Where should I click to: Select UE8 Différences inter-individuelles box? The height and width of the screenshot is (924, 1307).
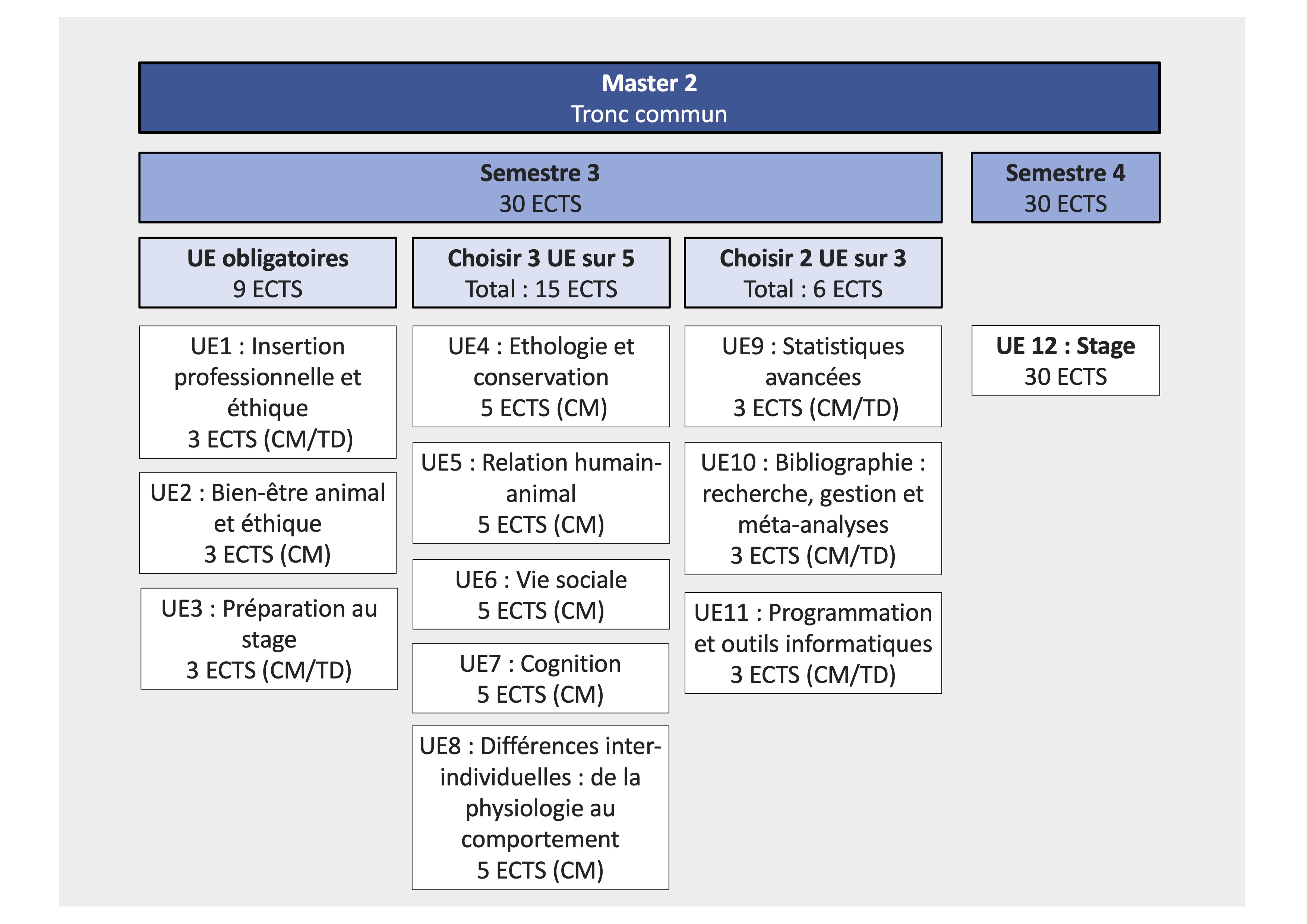point(540,807)
